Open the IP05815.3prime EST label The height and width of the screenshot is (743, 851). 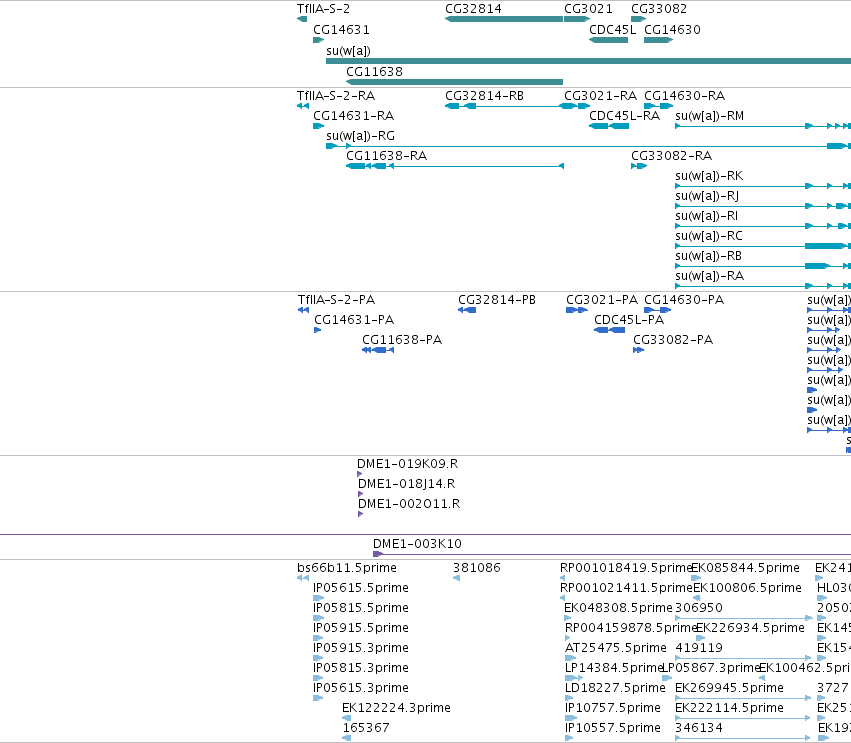point(361,669)
